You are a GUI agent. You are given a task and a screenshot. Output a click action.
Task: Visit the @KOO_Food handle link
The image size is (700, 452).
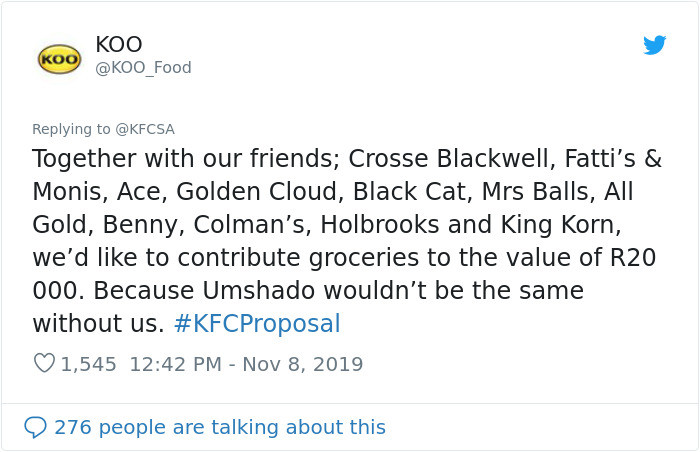pos(143,68)
